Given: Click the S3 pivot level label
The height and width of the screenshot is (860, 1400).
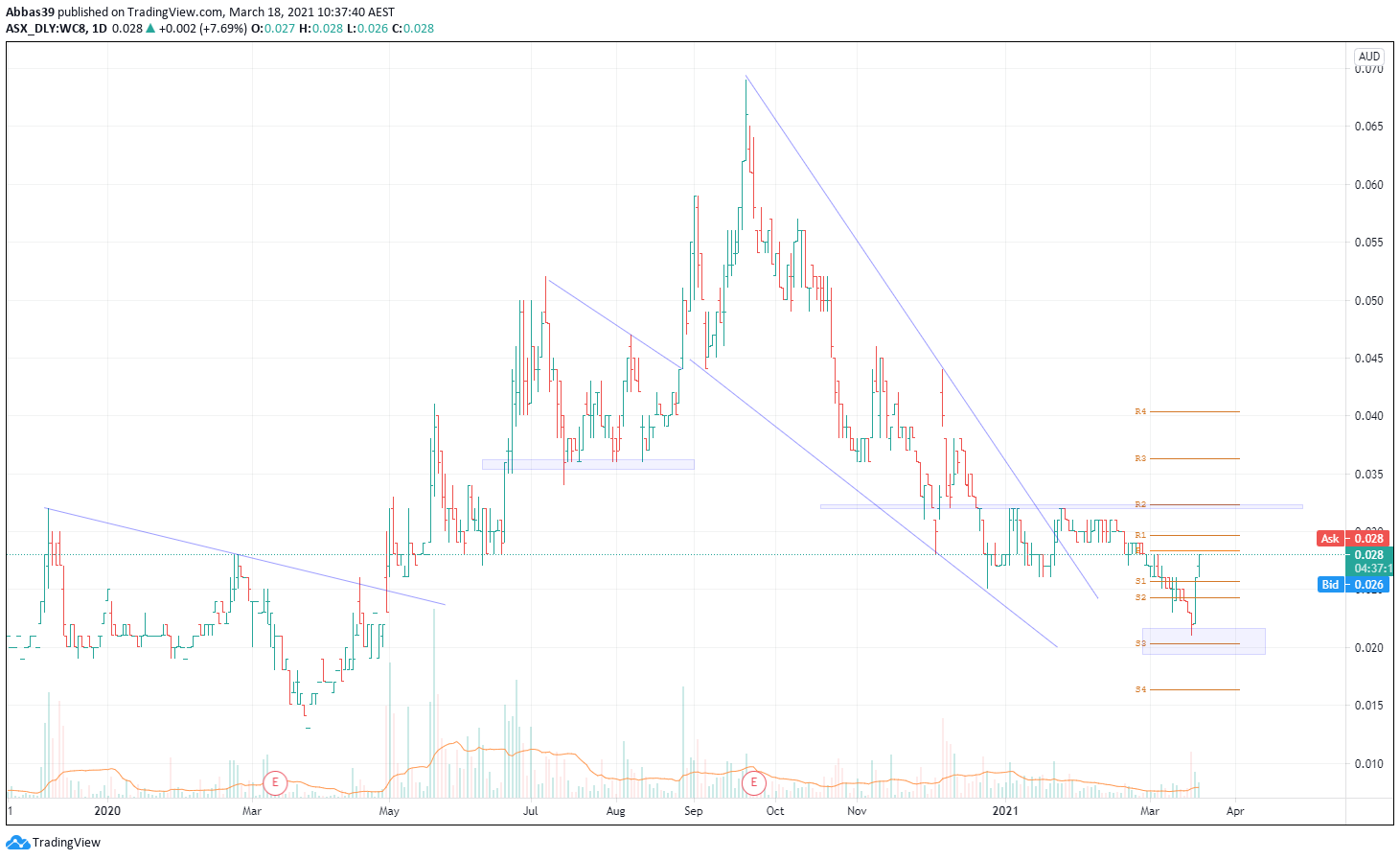Looking at the screenshot, I should (x=1140, y=643).
